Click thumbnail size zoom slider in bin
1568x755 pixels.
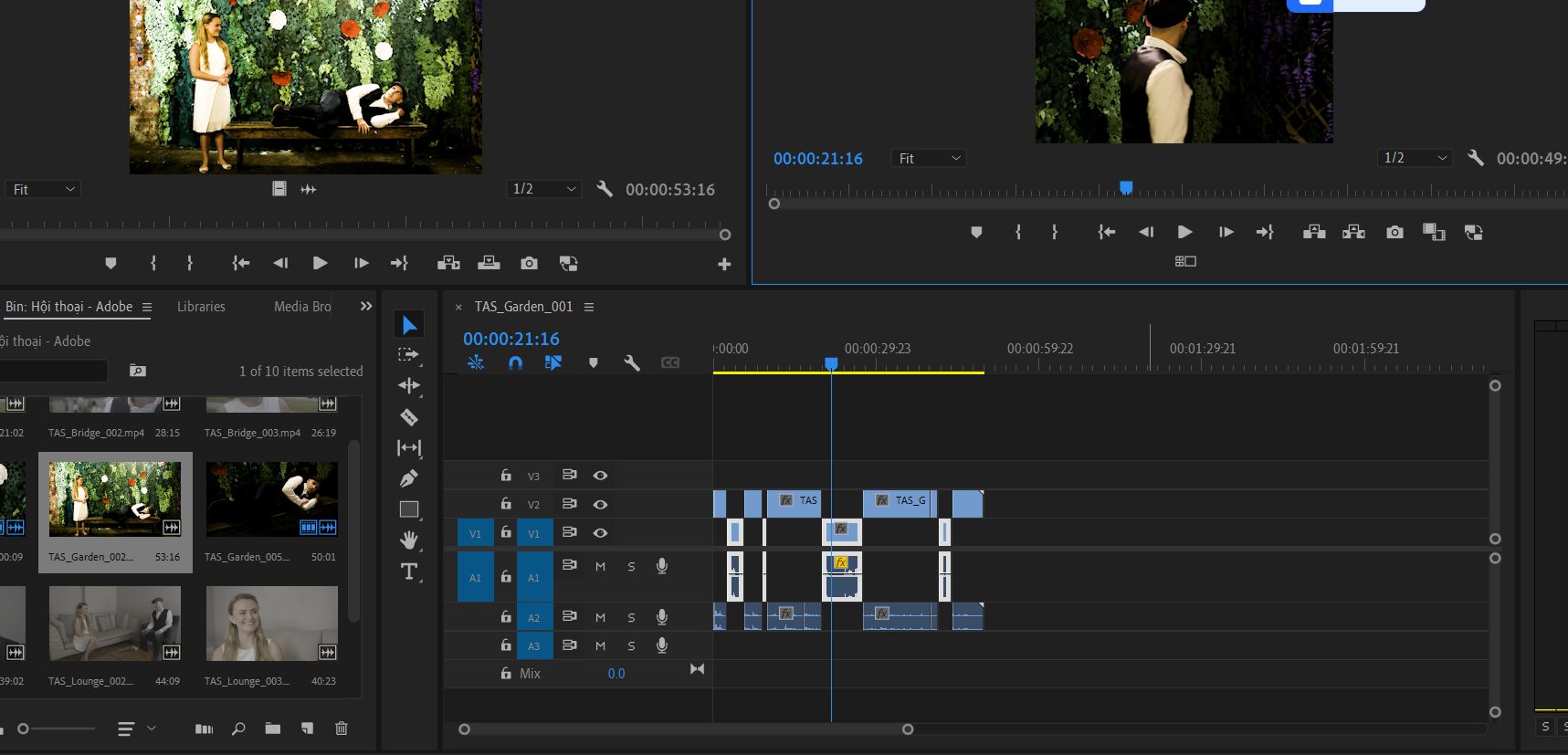(x=57, y=729)
